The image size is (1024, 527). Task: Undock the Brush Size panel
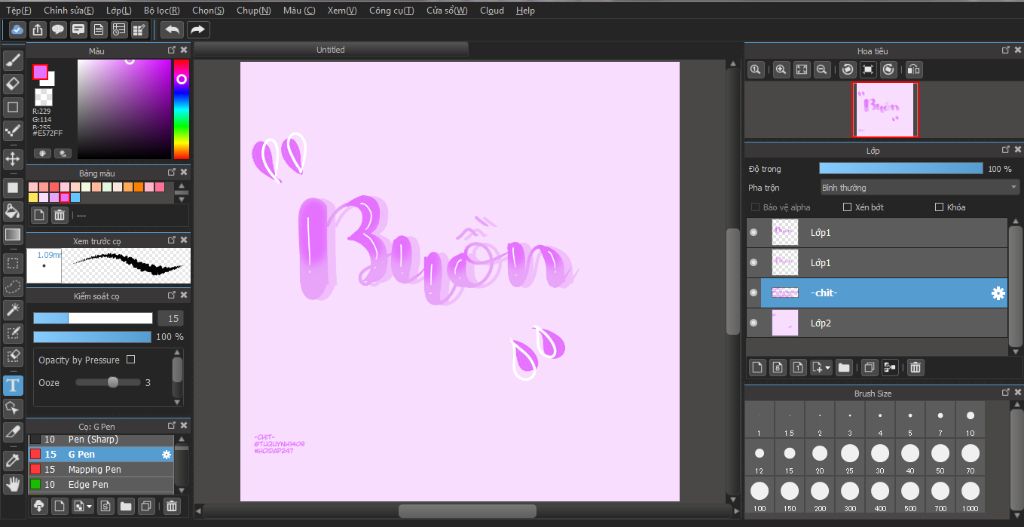pos(1006,393)
